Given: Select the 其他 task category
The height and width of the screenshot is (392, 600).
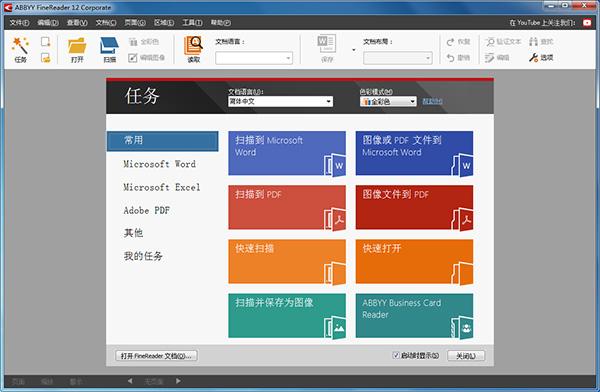Looking at the screenshot, I should coord(133,233).
